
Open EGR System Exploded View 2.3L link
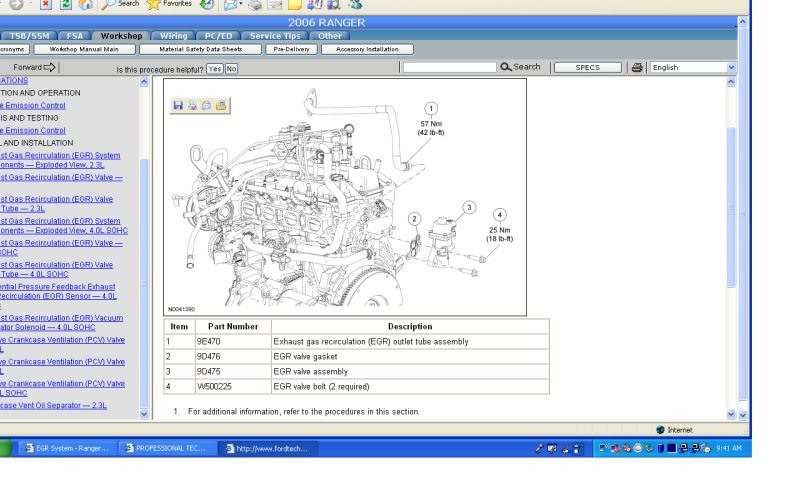tap(60, 160)
